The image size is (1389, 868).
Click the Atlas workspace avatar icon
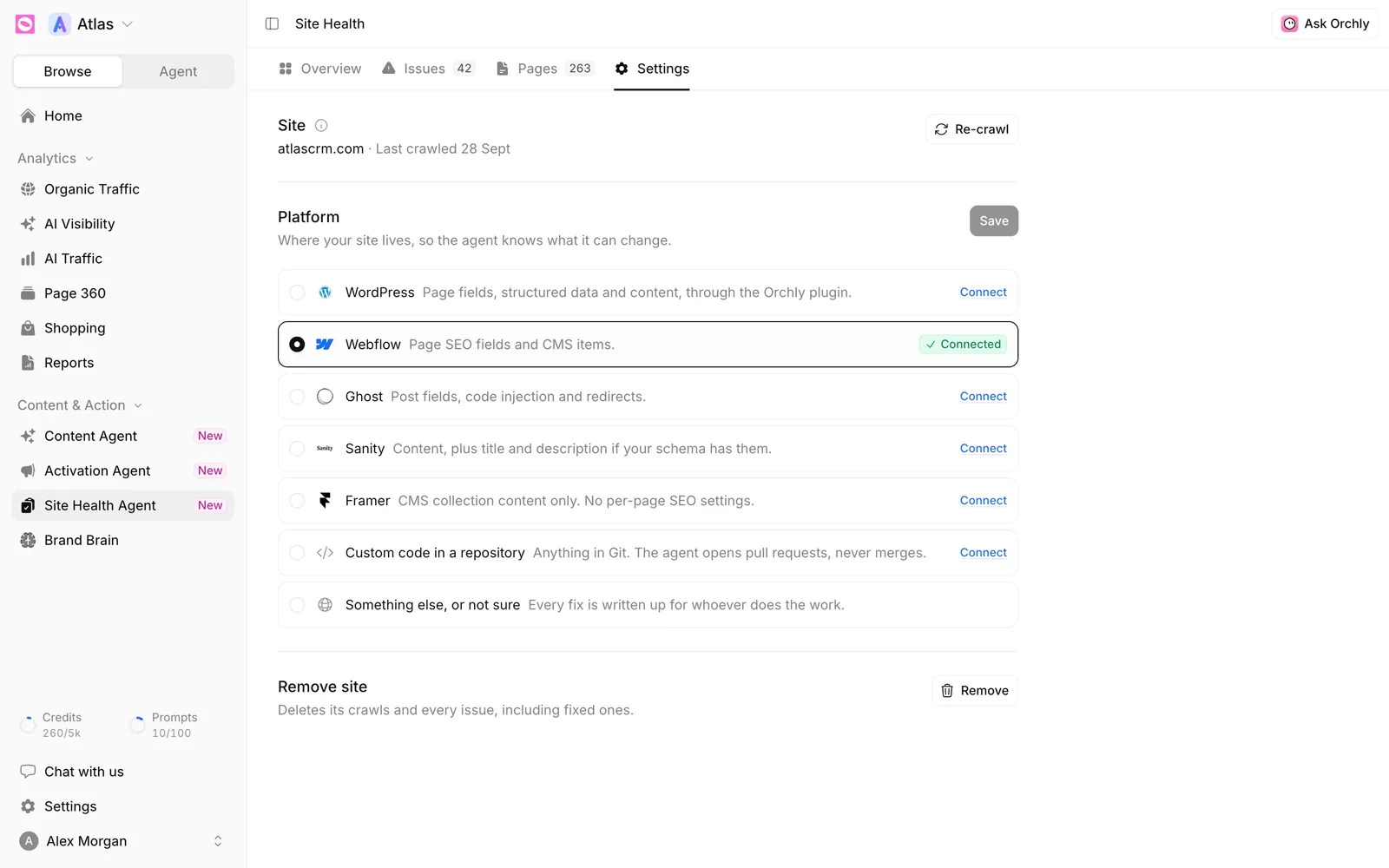tap(60, 24)
